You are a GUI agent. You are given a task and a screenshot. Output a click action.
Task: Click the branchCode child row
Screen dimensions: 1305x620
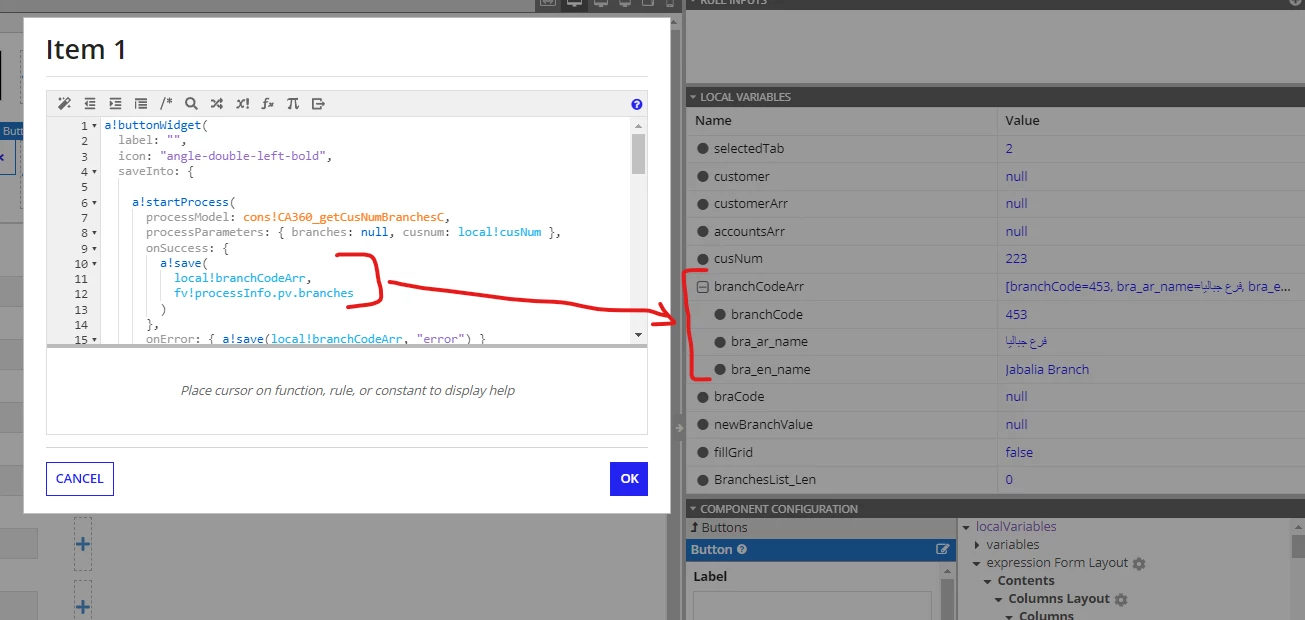[995, 314]
